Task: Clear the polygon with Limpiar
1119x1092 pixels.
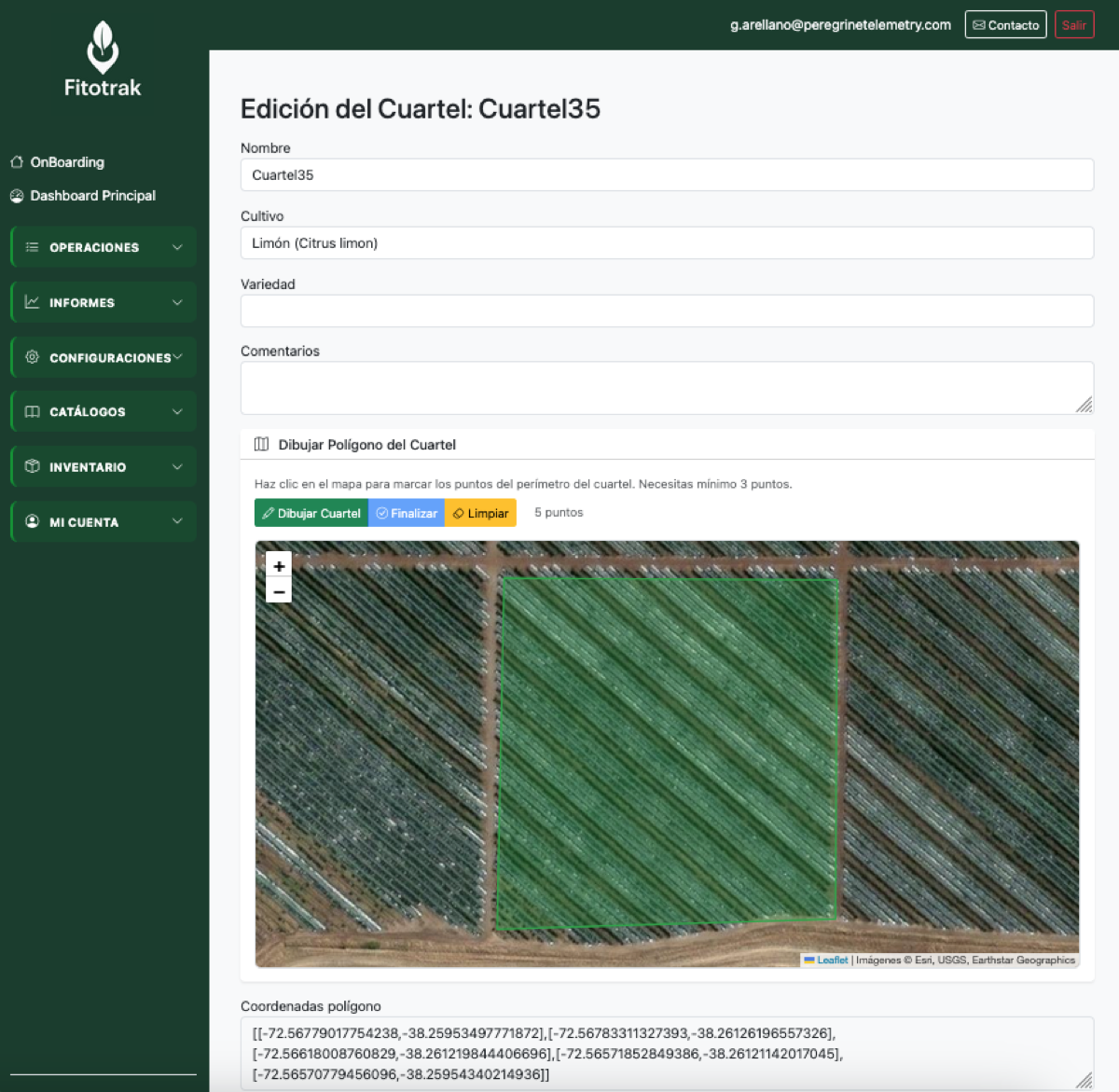Action: (480, 513)
